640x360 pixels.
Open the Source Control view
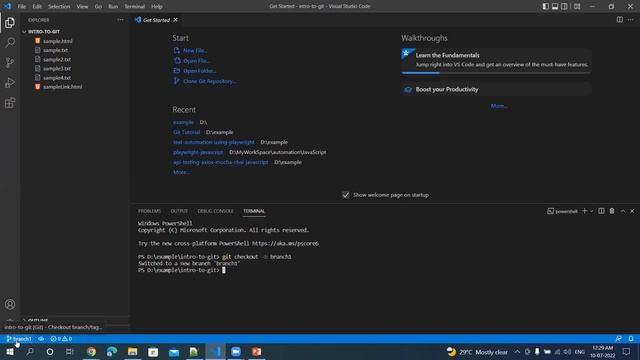click(x=10, y=62)
